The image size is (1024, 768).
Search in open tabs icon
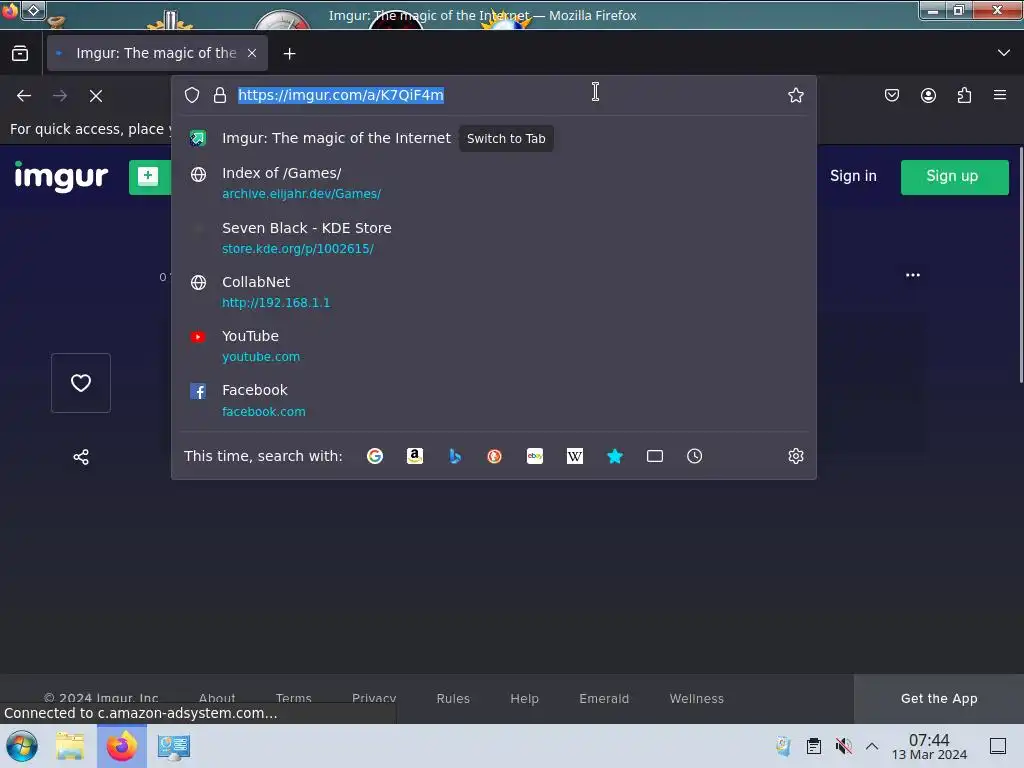[655, 456]
